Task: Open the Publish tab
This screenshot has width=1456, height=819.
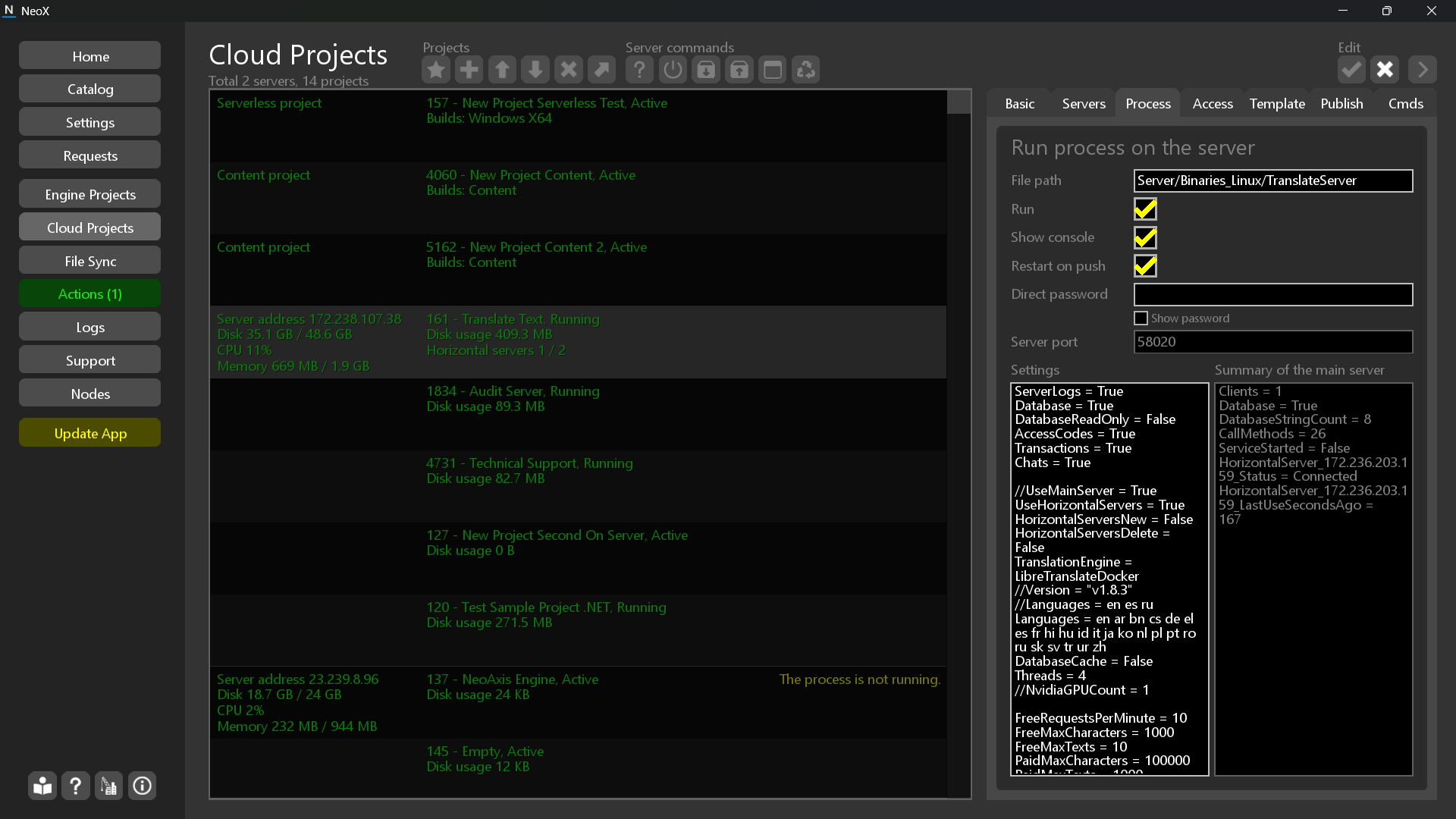Action: (1341, 103)
